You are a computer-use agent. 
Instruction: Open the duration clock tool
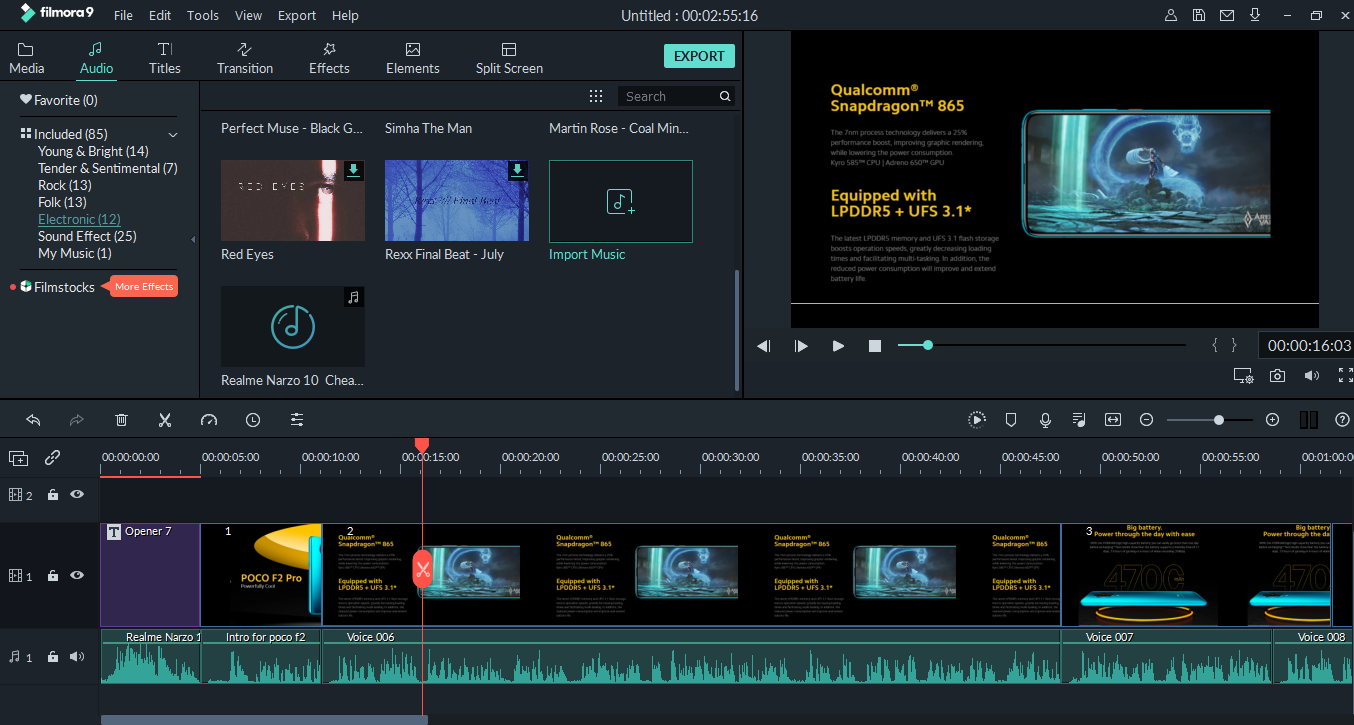pyautogui.click(x=253, y=420)
